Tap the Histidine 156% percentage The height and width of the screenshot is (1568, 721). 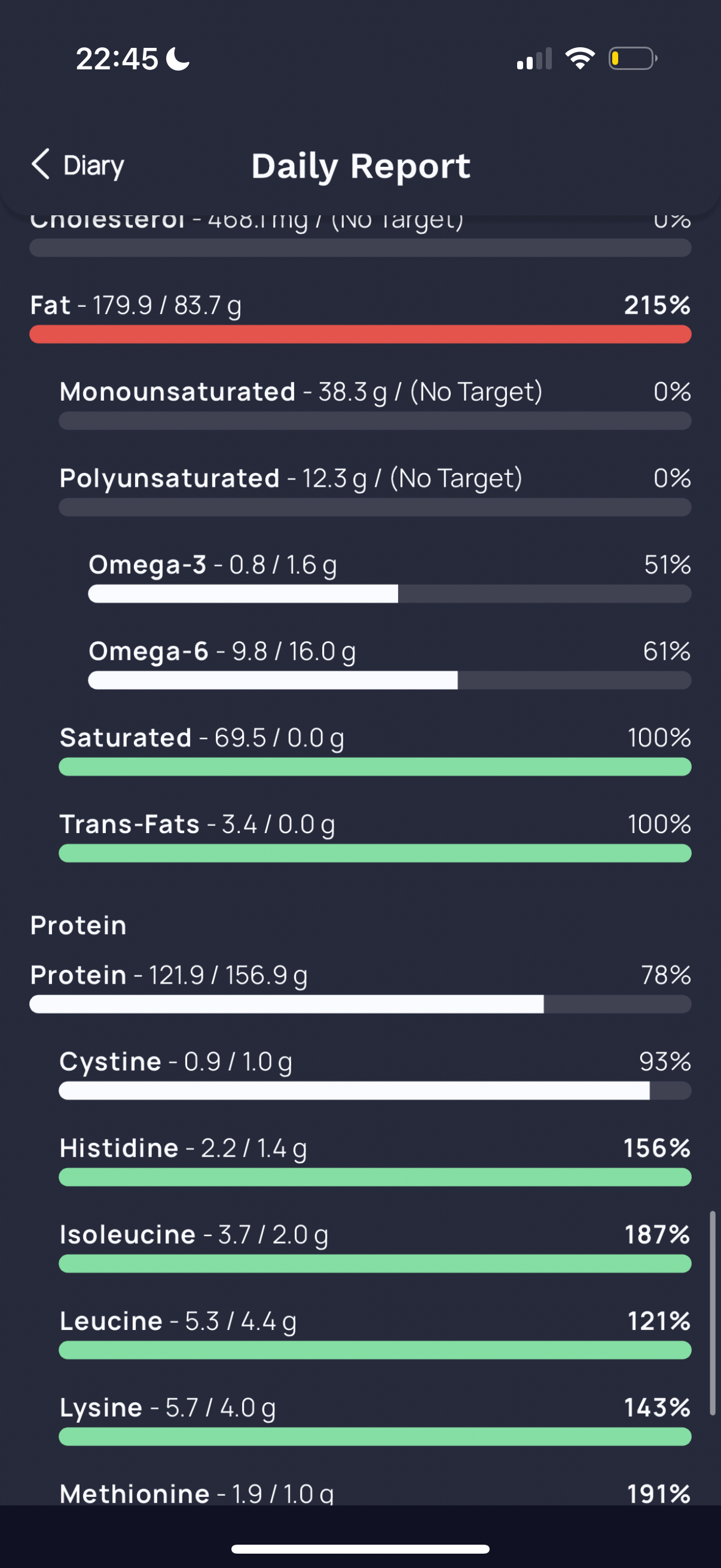(657, 1148)
